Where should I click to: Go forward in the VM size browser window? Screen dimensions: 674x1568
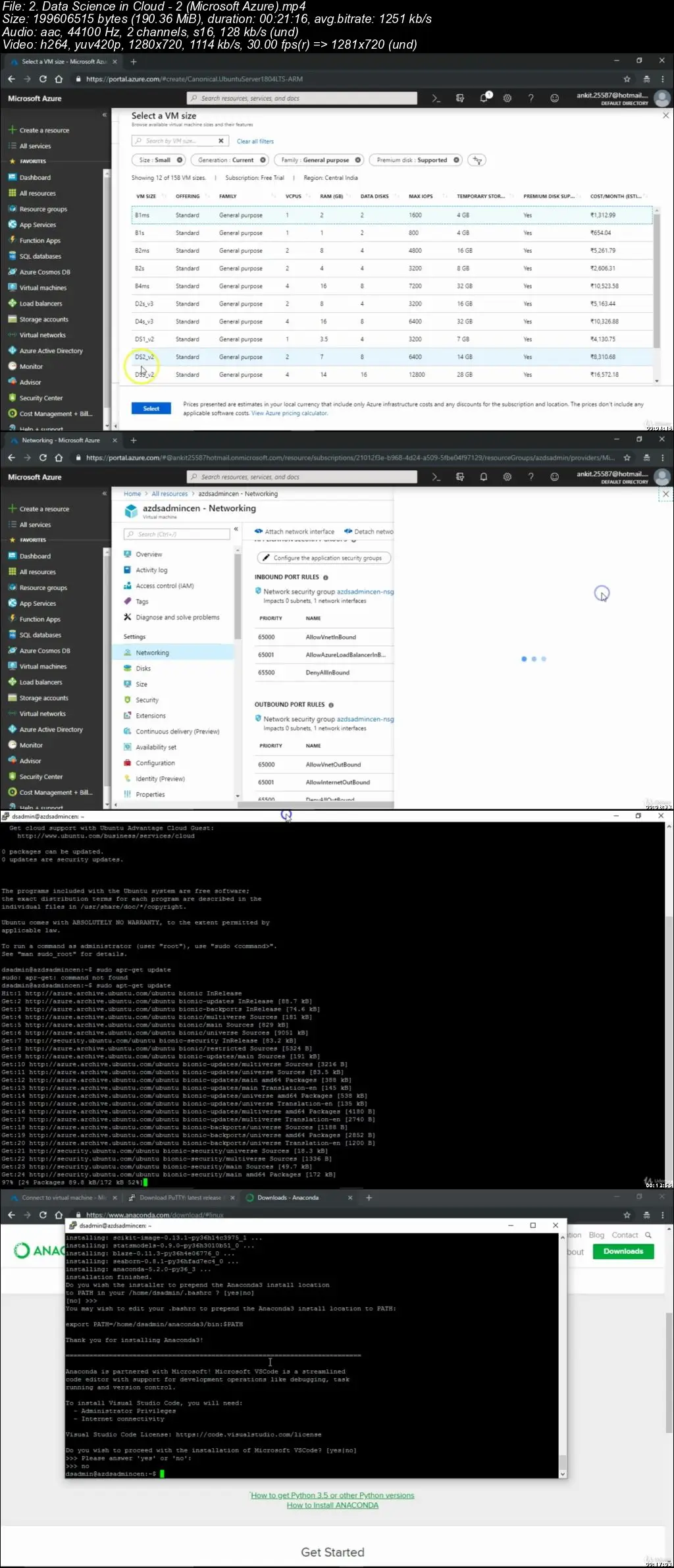[x=27, y=79]
